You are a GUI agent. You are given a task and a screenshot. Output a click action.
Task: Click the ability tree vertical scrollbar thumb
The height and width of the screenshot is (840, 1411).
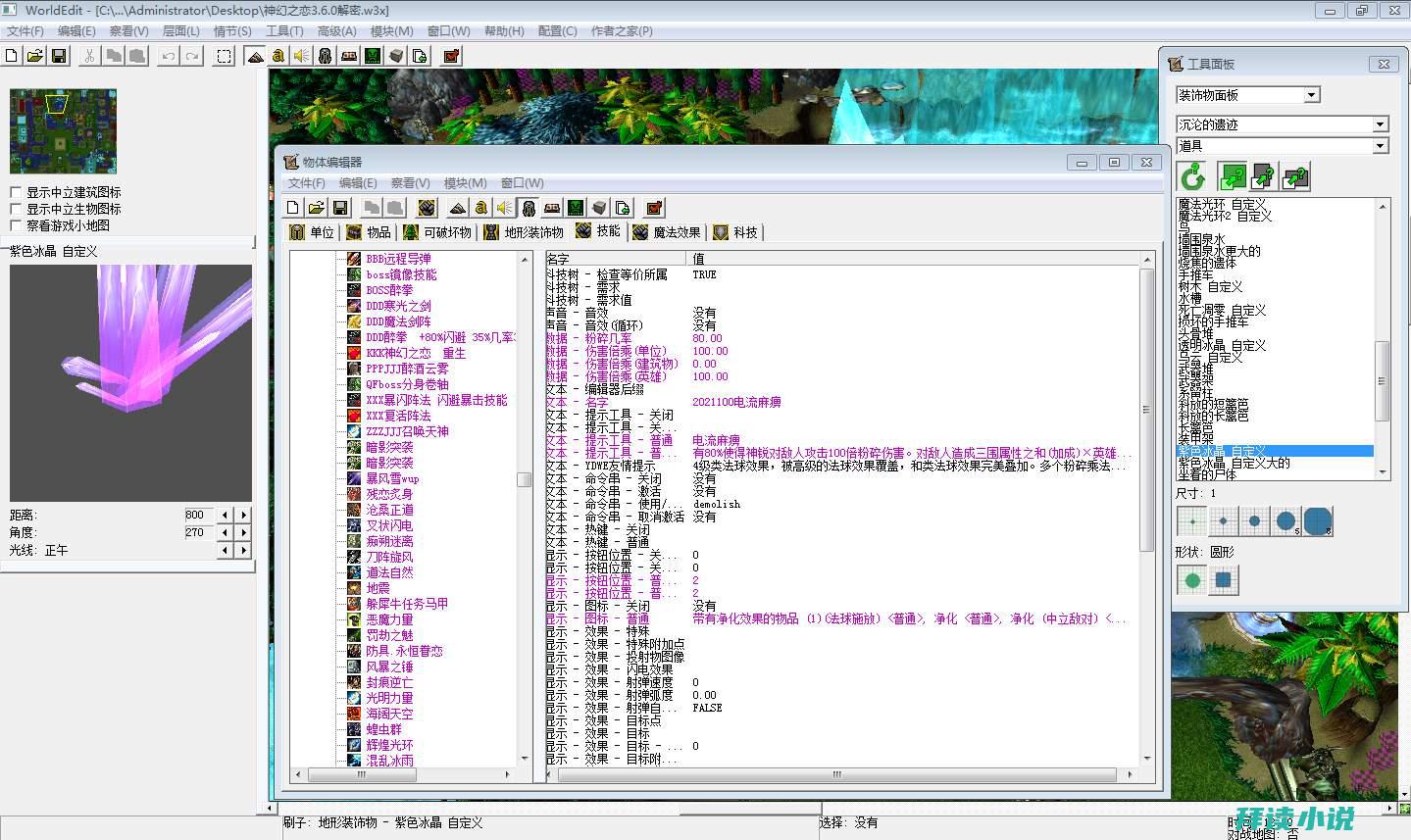tap(524, 479)
